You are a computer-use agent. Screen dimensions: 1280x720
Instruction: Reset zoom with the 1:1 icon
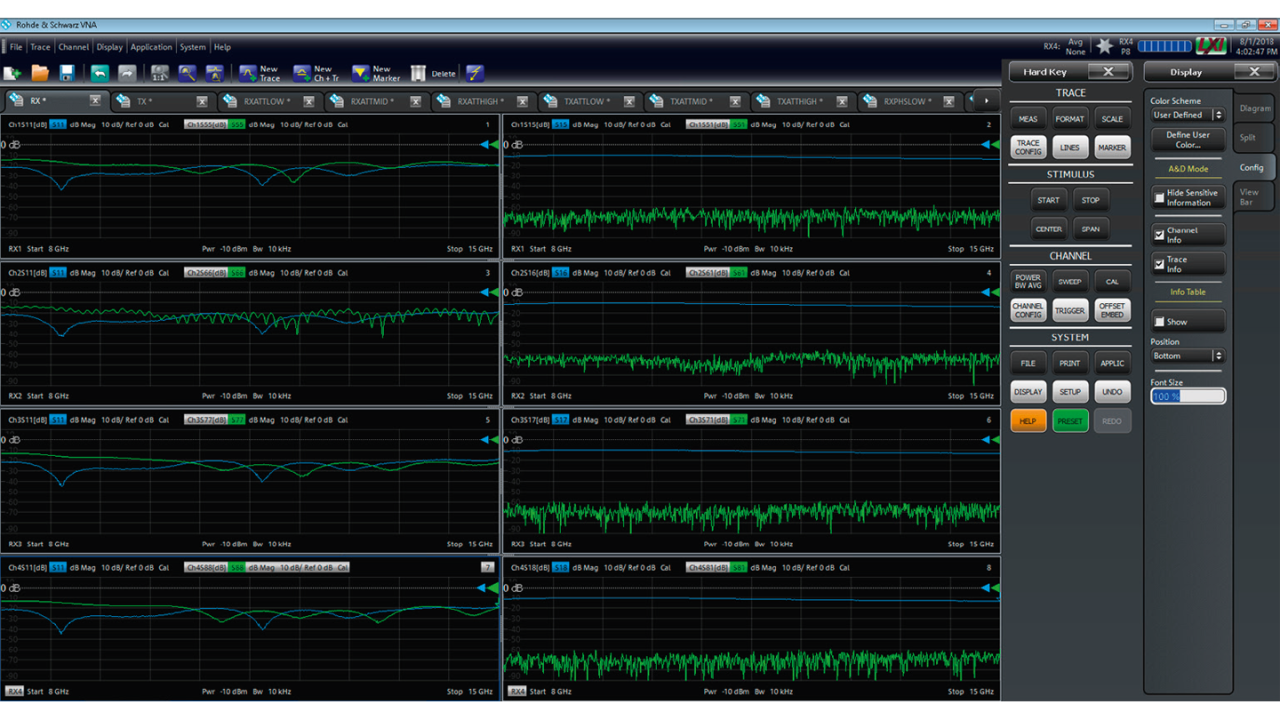(159, 73)
